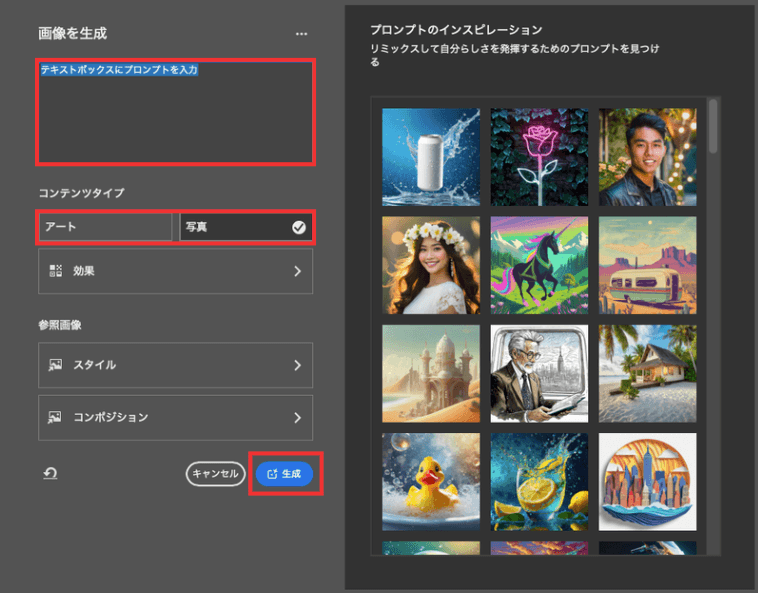The image size is (758, 593).
Task: Click the style (スタイル) reference image icon
Action: [56, 365]
